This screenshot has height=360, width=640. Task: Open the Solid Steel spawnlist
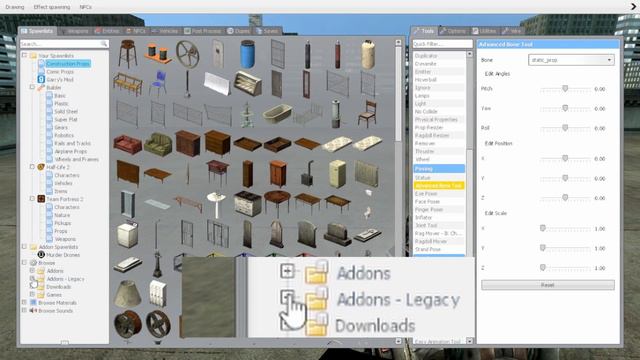tap(66, 111)
